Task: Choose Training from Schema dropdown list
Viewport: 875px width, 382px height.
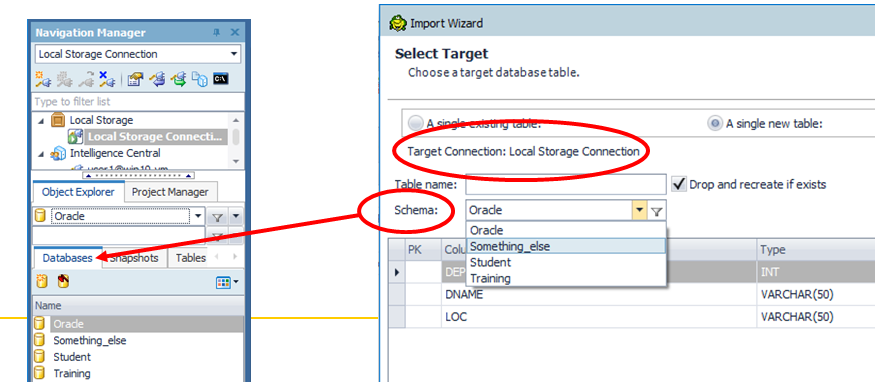Action: pos(566,278)
